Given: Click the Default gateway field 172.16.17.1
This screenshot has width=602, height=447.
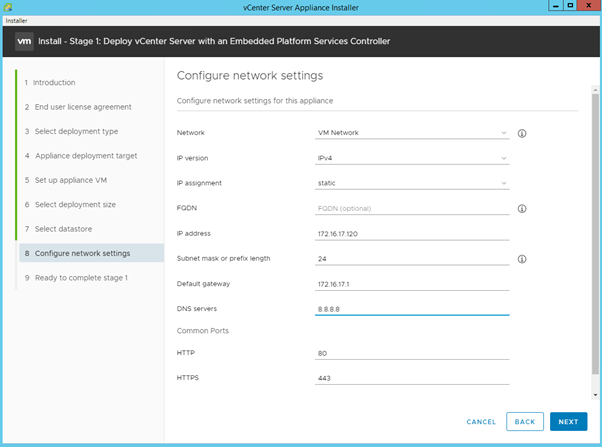Looking at the screenshot, I should pyautogui.click(x=412, y=284).
